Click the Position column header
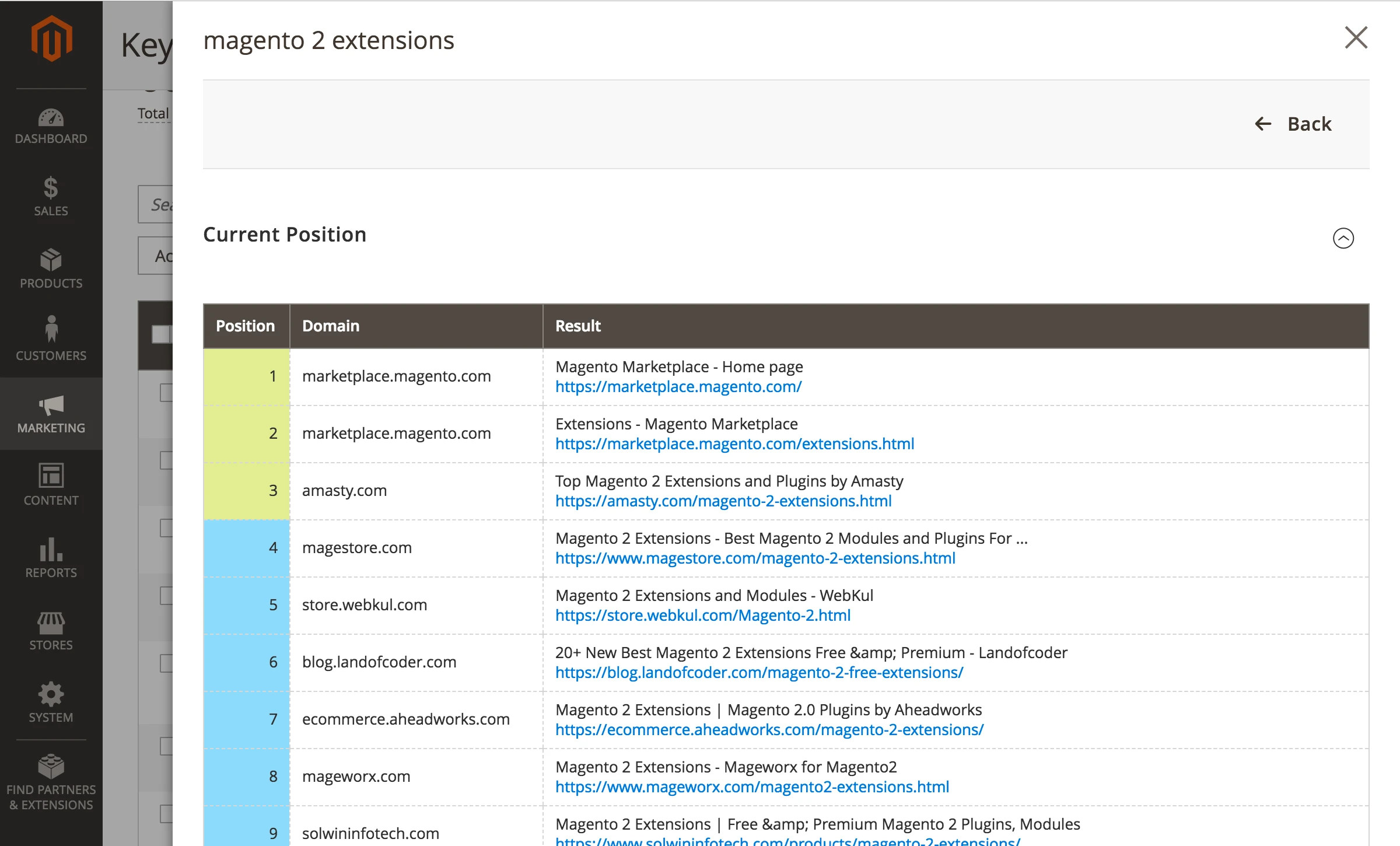The height and width of the screenshot is (846, 1400). [x=246, y=326]
